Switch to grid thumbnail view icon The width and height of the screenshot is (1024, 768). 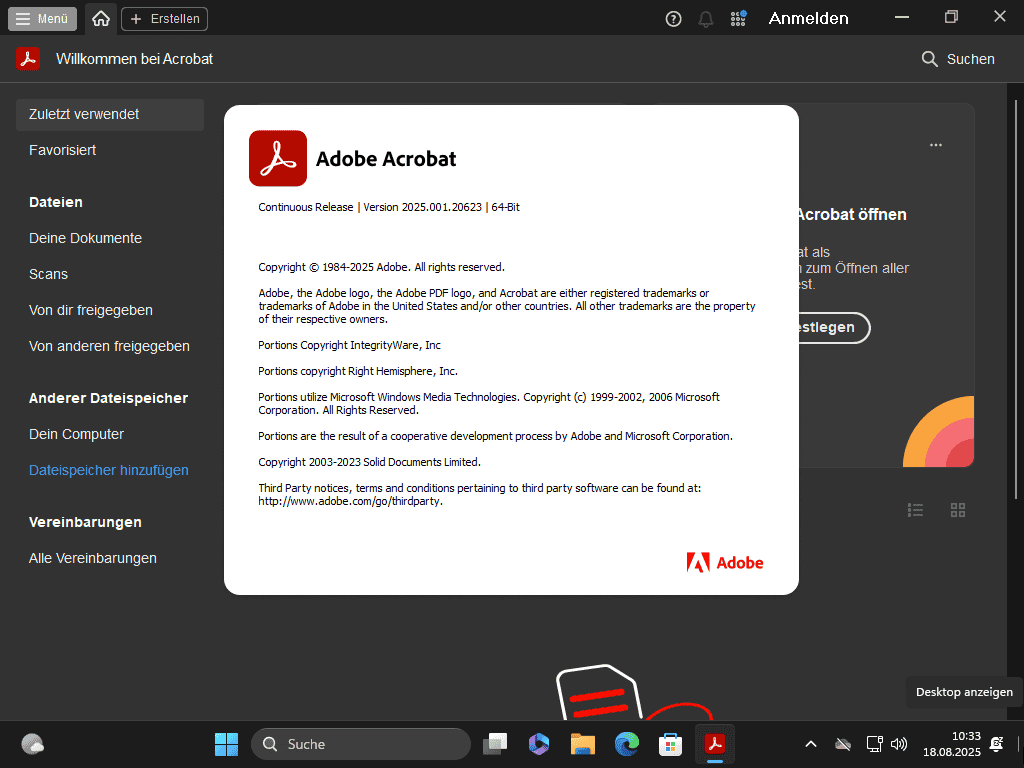(x=958, y=510)
